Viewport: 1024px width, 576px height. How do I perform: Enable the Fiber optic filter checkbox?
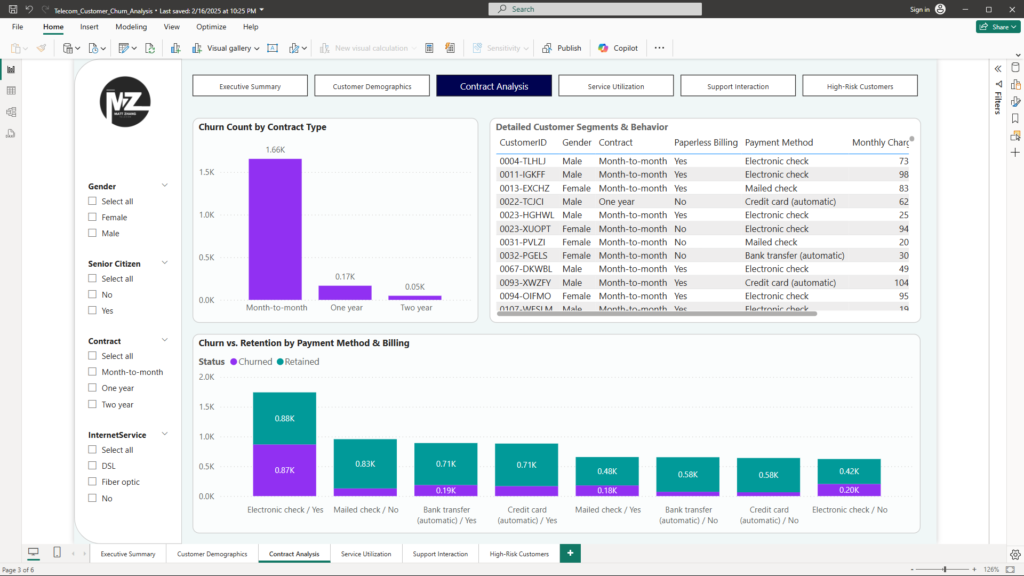tap(93, 482)
